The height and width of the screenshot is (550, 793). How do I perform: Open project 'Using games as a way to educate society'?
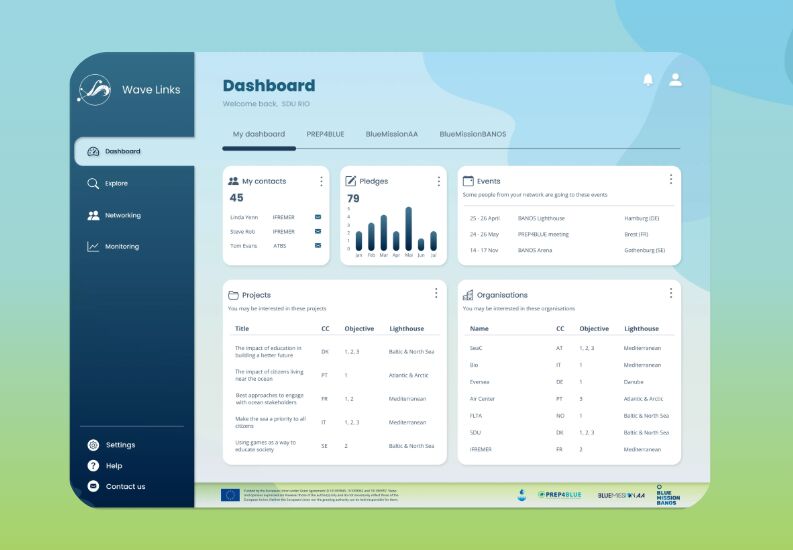point(335,446)
